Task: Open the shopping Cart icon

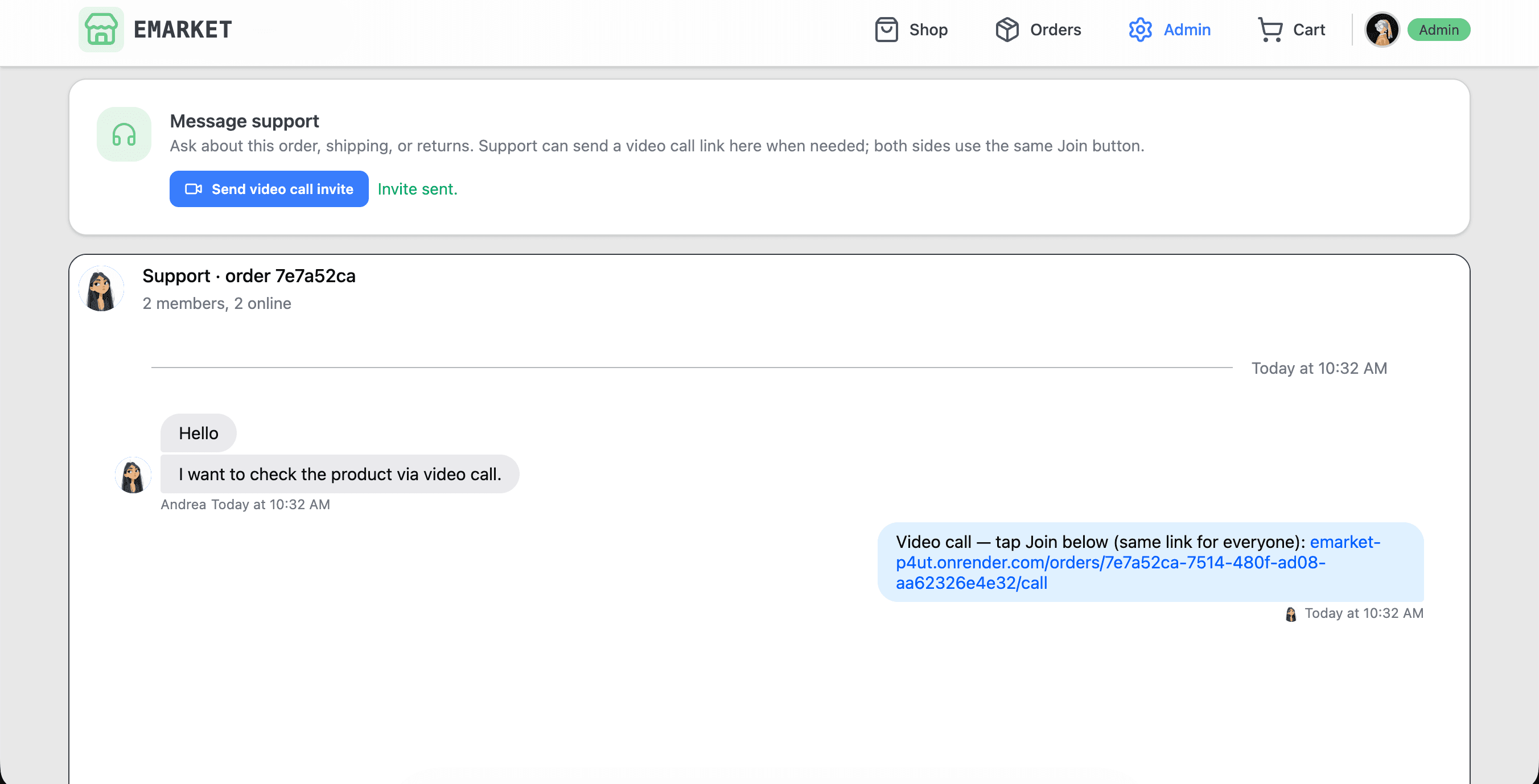Action: pos(1270,29)
